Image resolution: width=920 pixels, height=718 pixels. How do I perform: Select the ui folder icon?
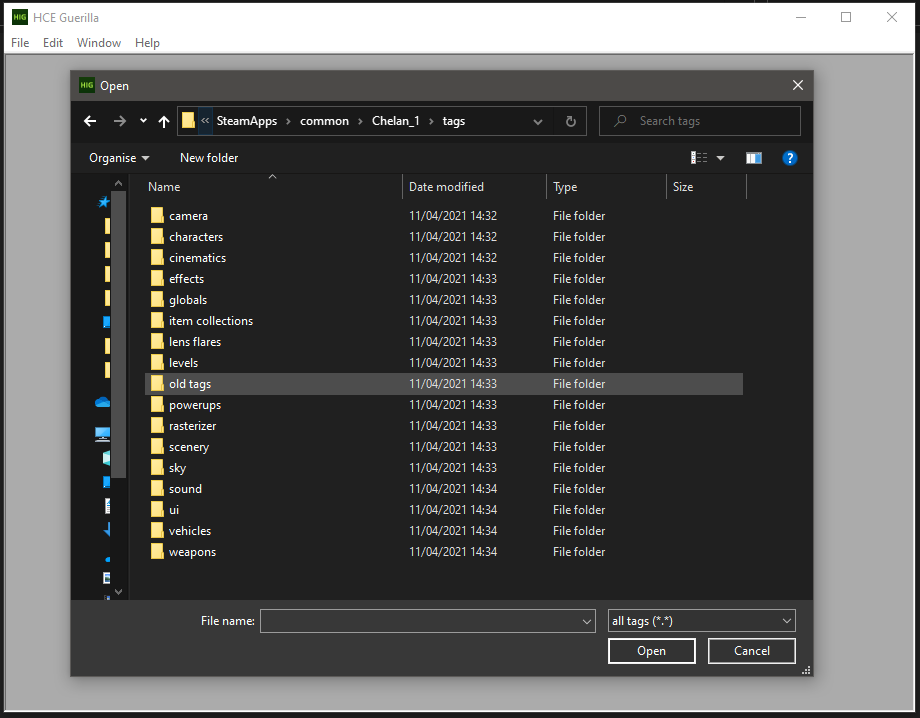pos(157,509)
